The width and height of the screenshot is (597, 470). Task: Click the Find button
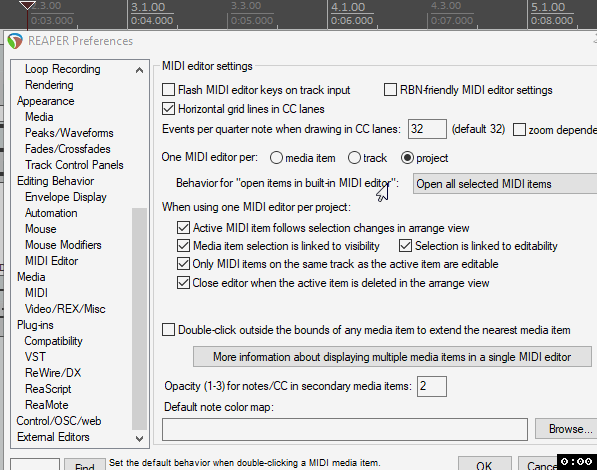pyautogui.click(x=85, y=465)
